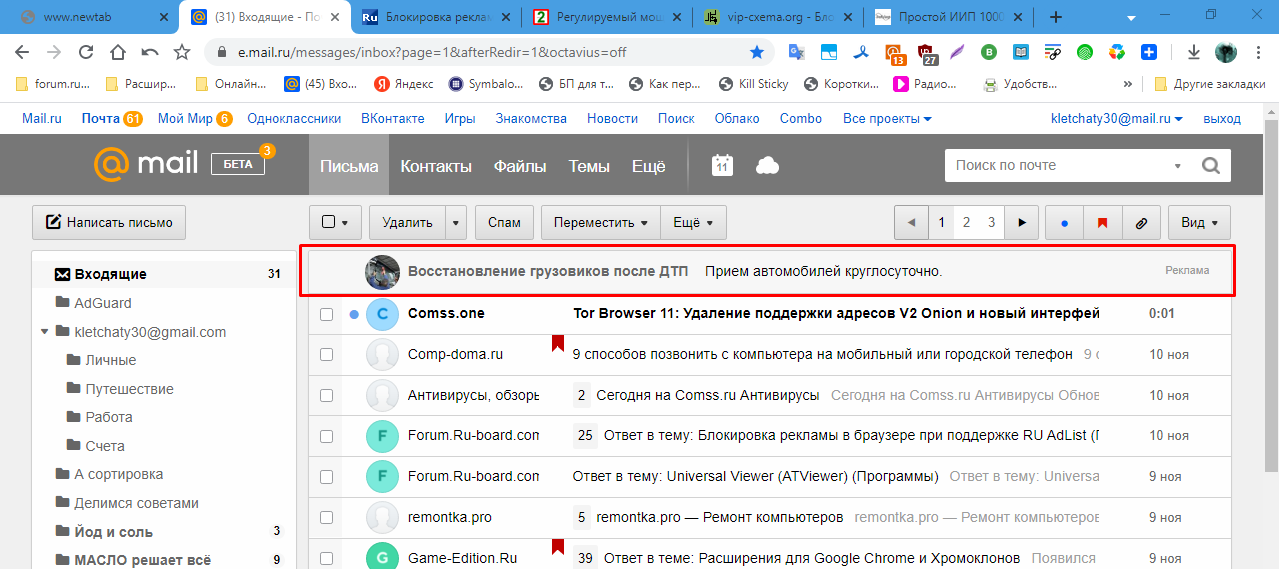Mark Comss.one message unread dot
The image size is (1279, 569).
[x=354, y=314]
